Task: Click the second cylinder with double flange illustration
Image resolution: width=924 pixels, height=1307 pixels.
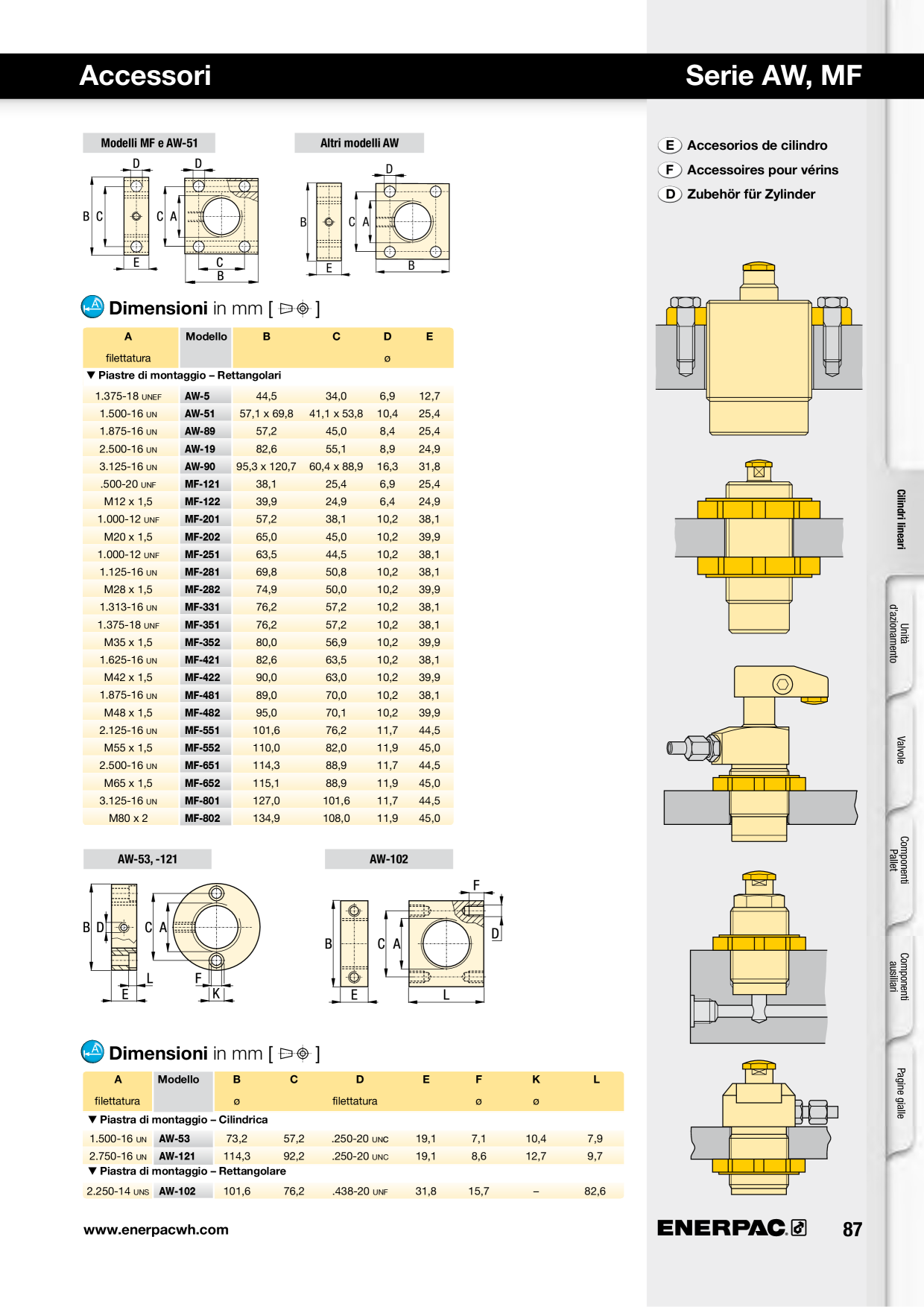Action: point(759,546)
